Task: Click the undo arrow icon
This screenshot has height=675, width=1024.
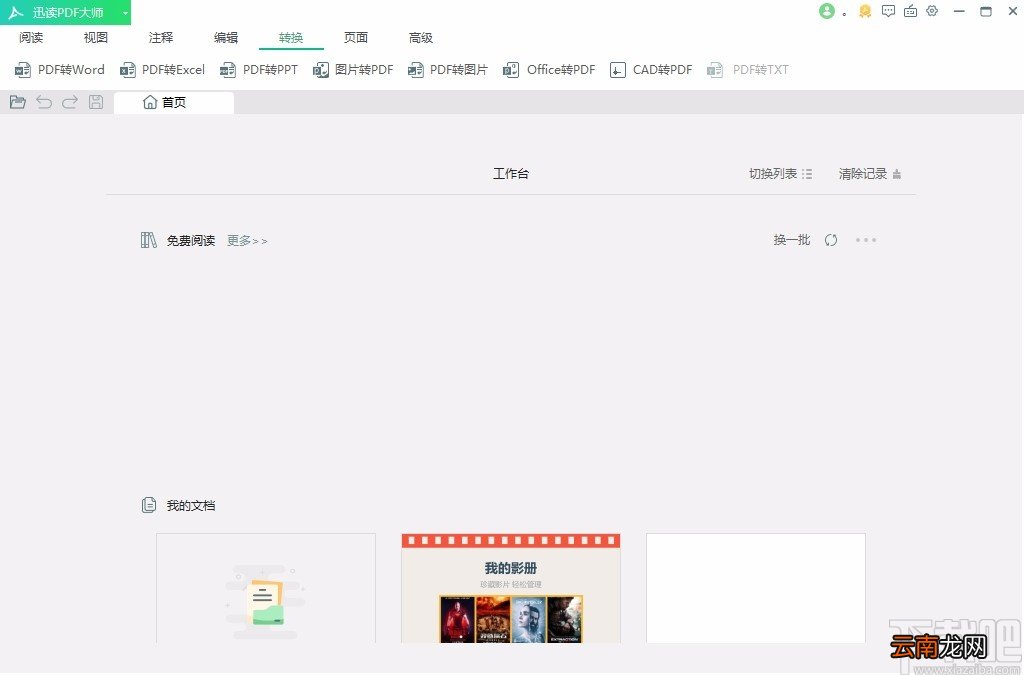Action: (44, 102)
